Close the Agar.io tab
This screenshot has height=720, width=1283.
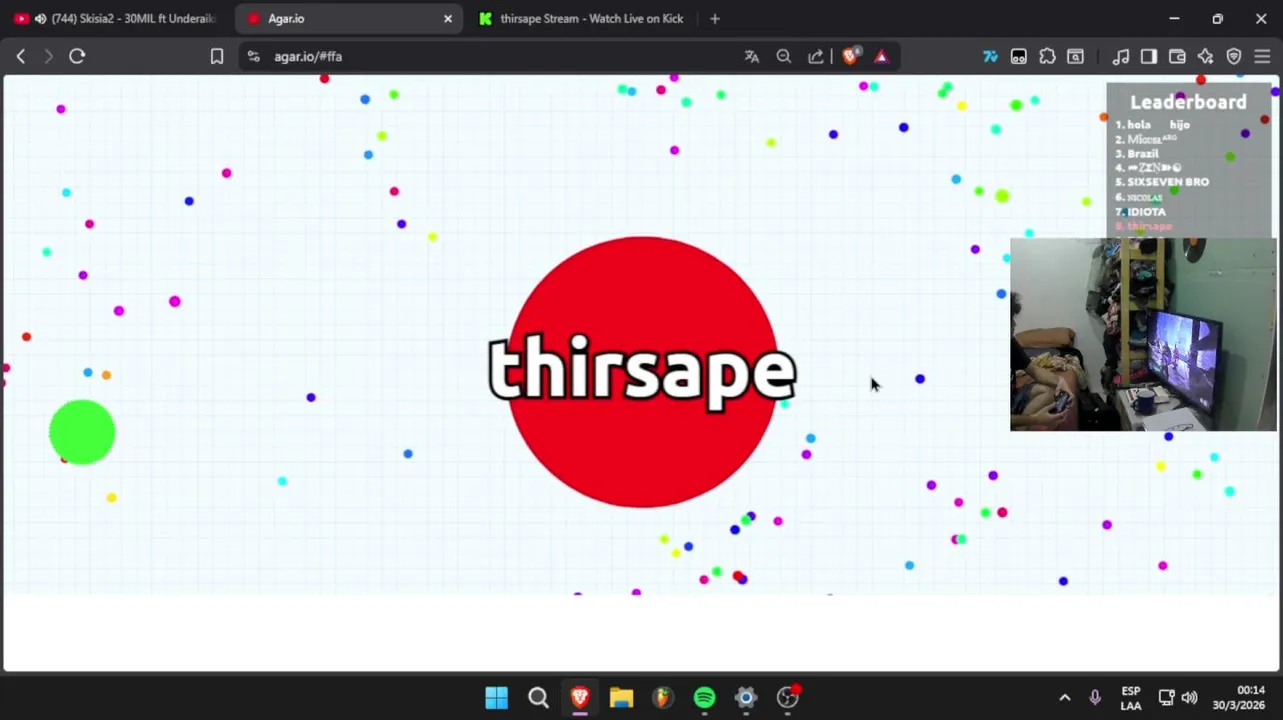[448, 19]
